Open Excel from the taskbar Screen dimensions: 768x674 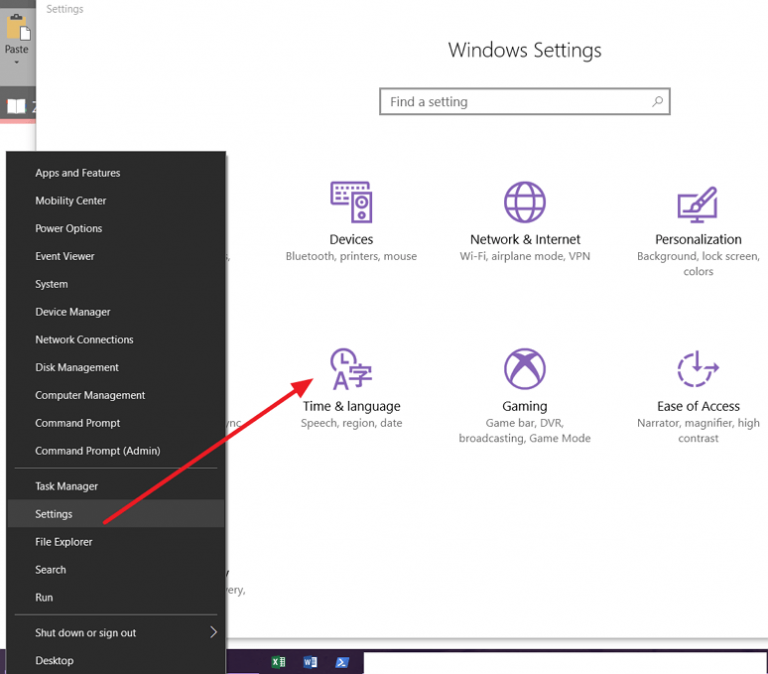pyautogui.click(x=278, y=662)
